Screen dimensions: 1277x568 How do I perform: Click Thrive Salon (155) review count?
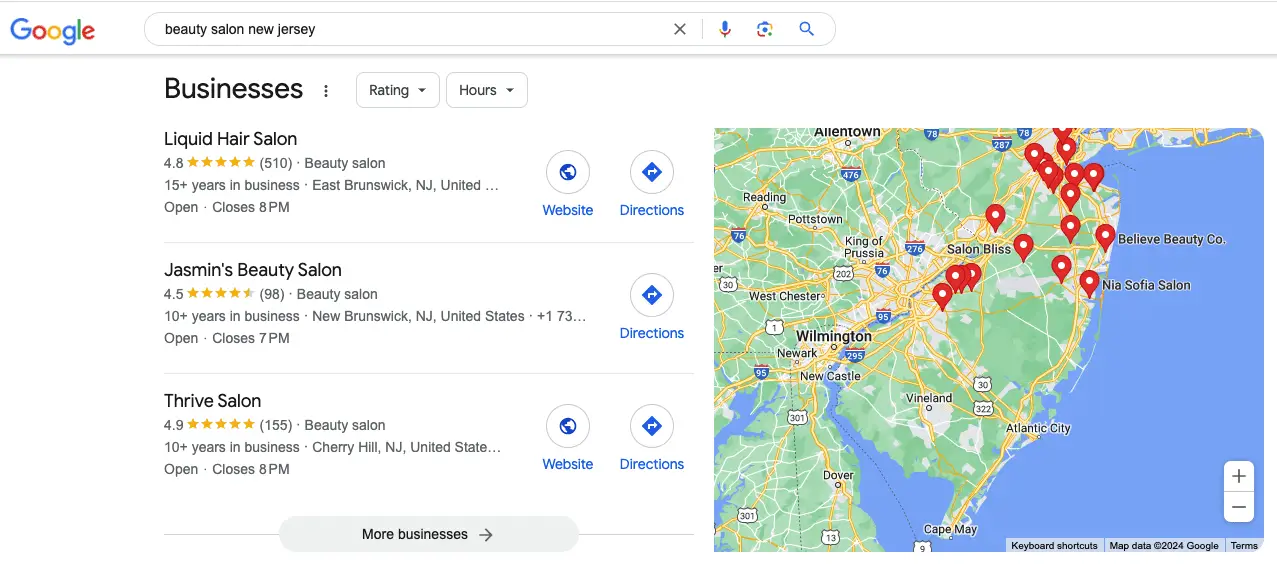pos(275,425)
